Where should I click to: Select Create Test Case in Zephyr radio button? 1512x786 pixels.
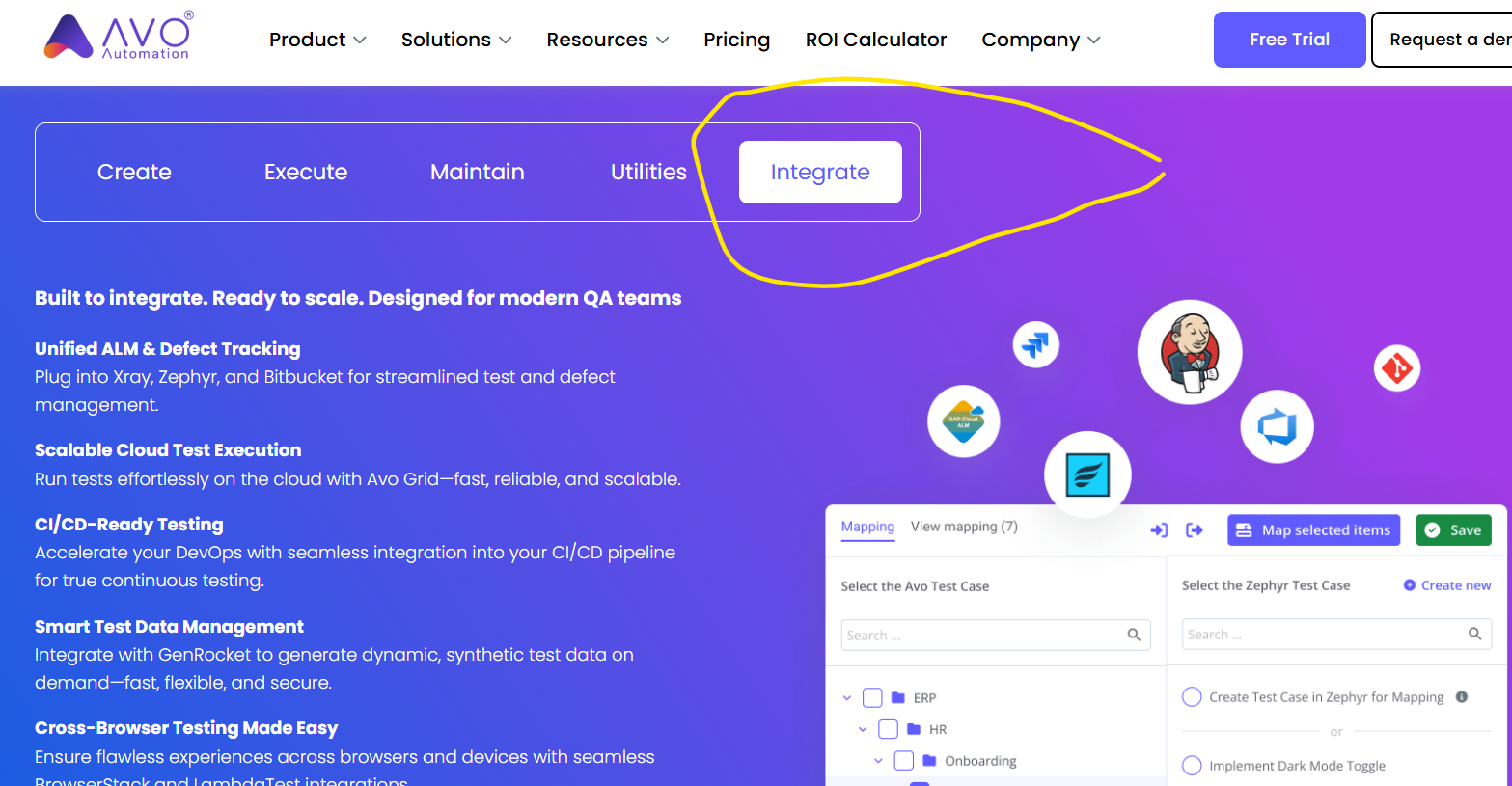click(1192, 697)
